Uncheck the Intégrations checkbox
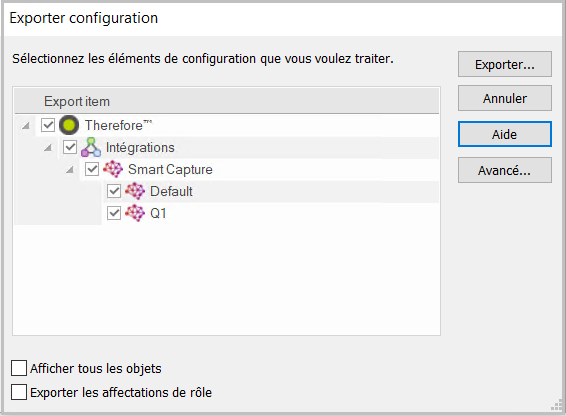 70,147
